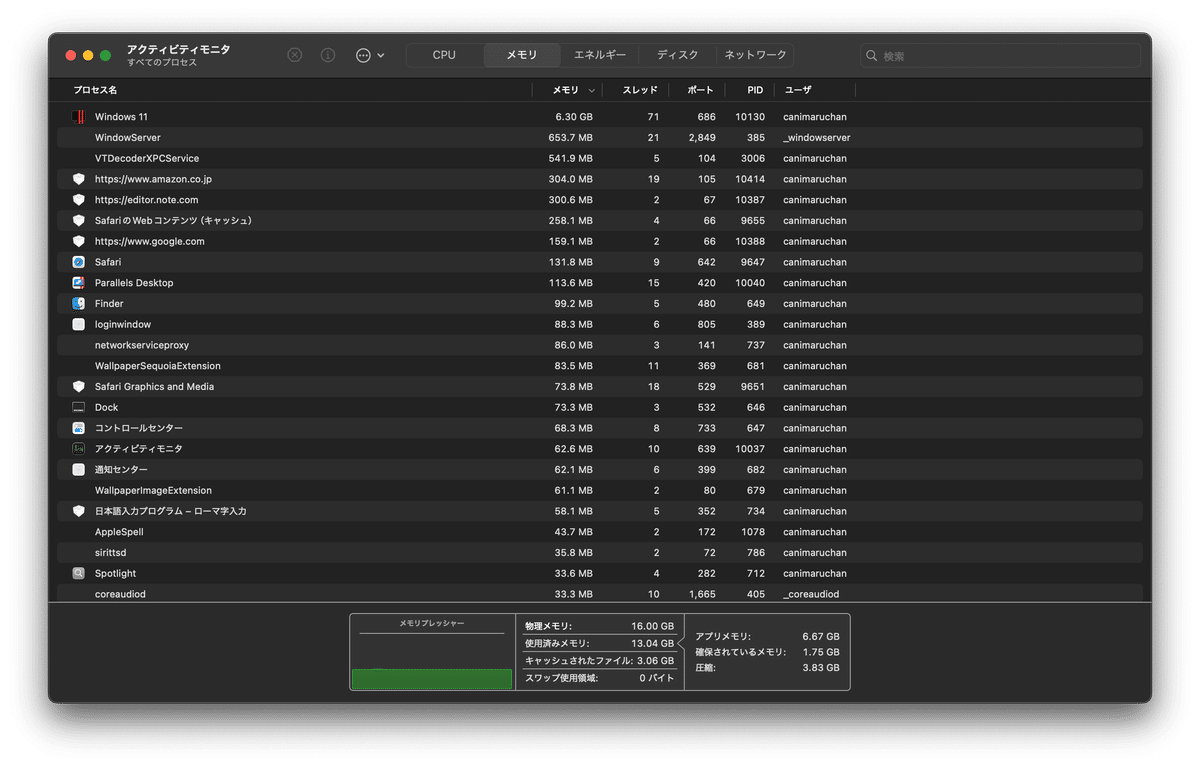Select the WallpaperSequoiaExtension row
The width and height of the screenshot is (1200, 767).
click(600, 366)
